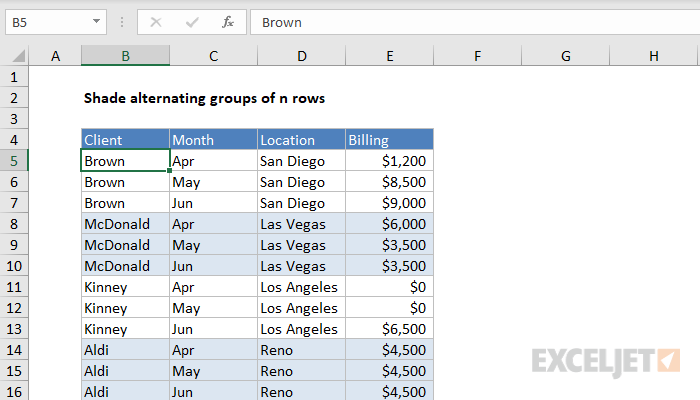
Task: Select Reno cell in row 14
Action: (x=302, y=350)
